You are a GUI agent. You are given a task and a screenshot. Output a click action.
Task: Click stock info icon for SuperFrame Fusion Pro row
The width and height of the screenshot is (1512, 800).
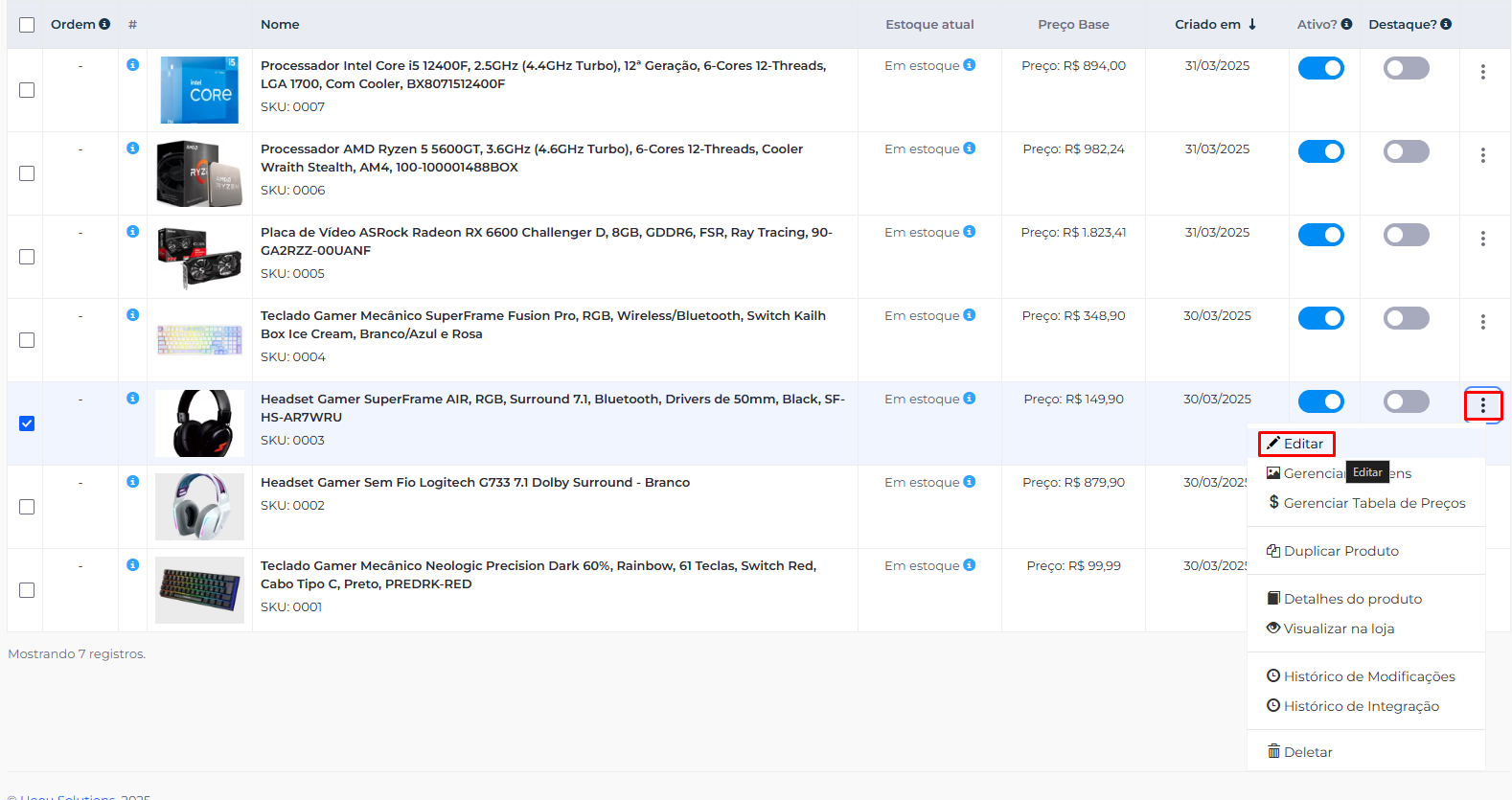pos(970,315)
